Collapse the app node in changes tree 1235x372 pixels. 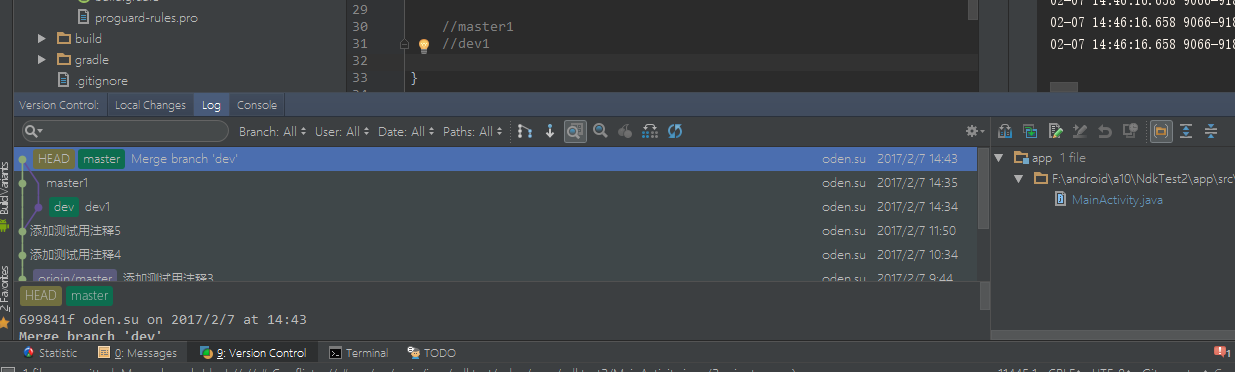pos(999,158)
